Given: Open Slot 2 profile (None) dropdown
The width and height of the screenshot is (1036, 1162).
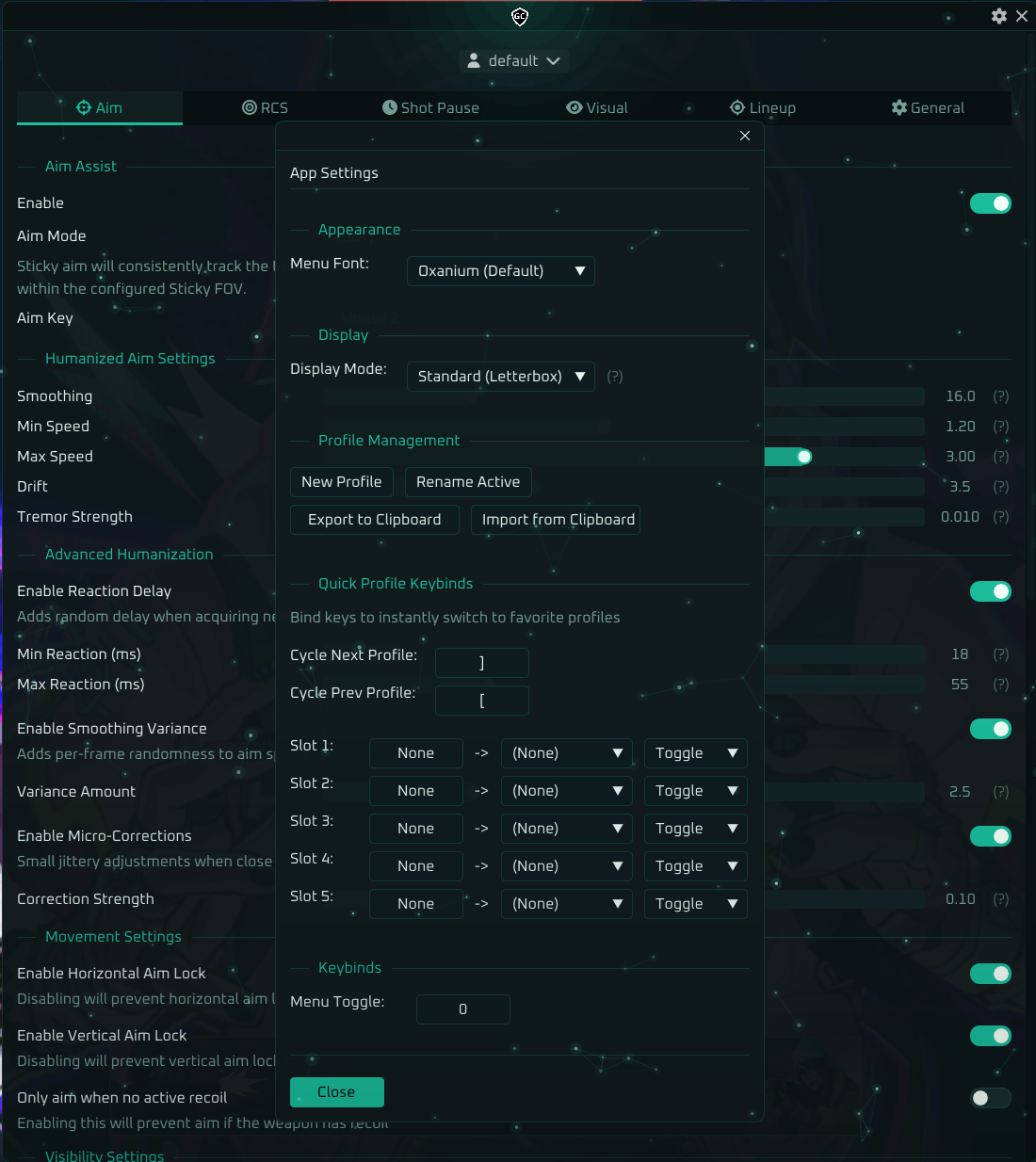Looking at the screenshot, I should pyautogui.click(x=567, y=791).
